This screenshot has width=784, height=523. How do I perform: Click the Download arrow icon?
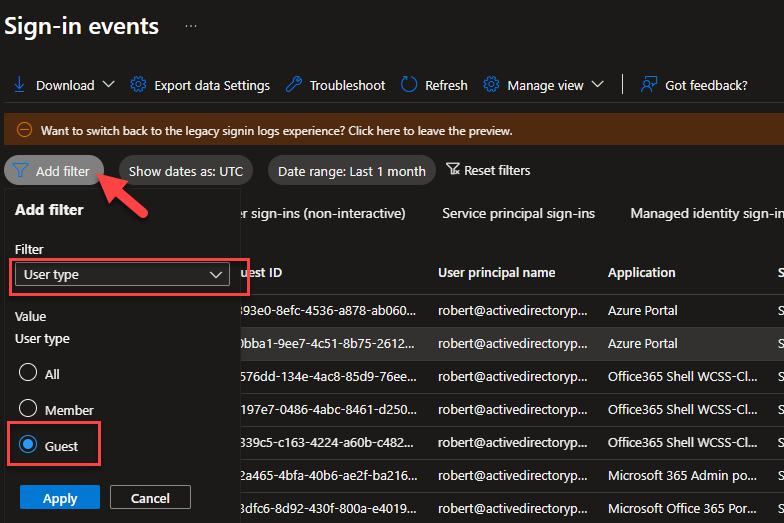(19, 85)
